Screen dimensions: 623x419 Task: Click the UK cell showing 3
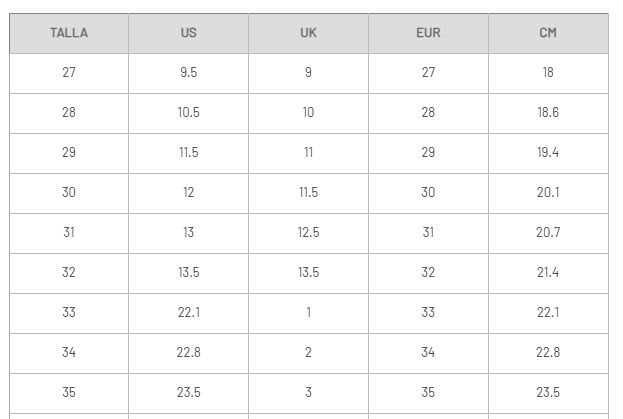[x=308, y=393]
